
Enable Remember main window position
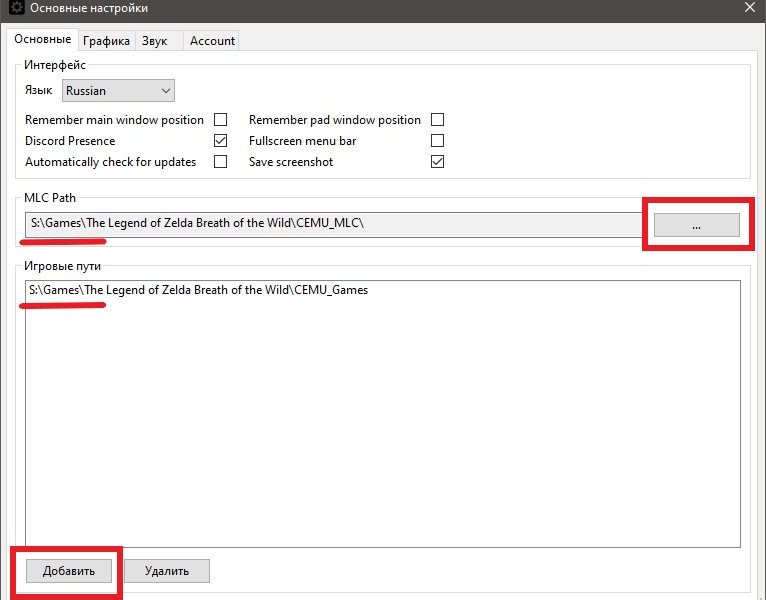point(221,120)
